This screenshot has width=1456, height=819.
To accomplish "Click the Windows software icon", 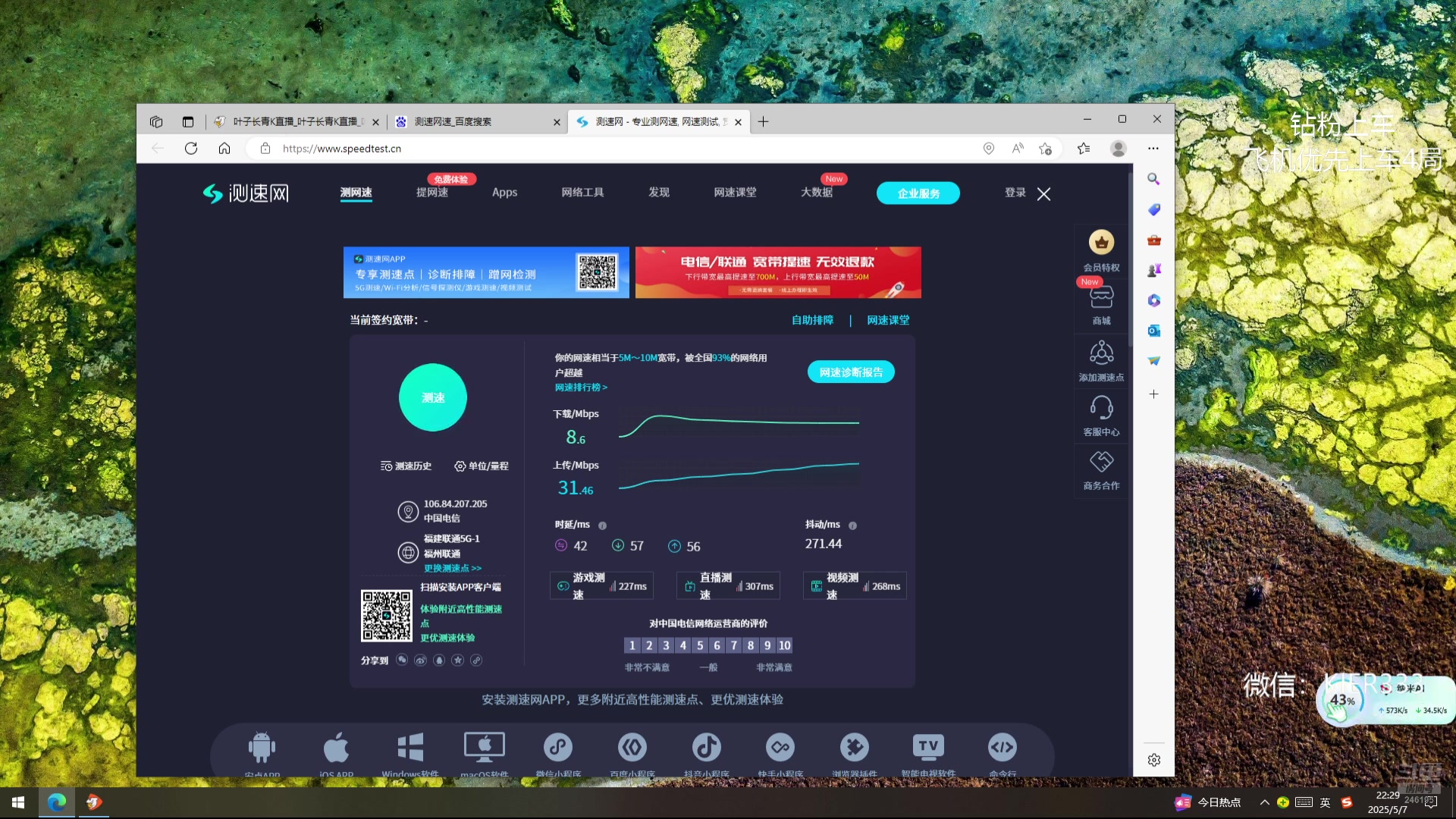I will (410, 747).
